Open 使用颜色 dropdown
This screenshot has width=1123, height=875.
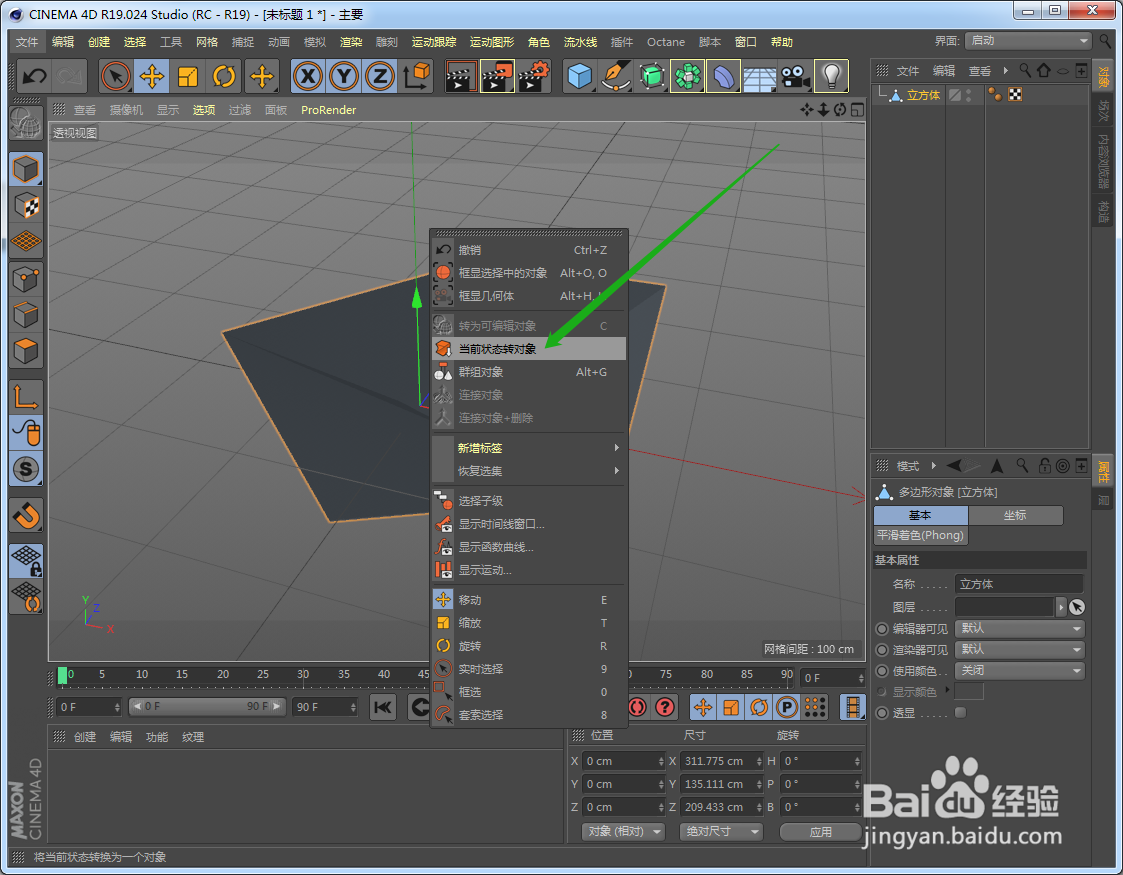click(1021, 670)
